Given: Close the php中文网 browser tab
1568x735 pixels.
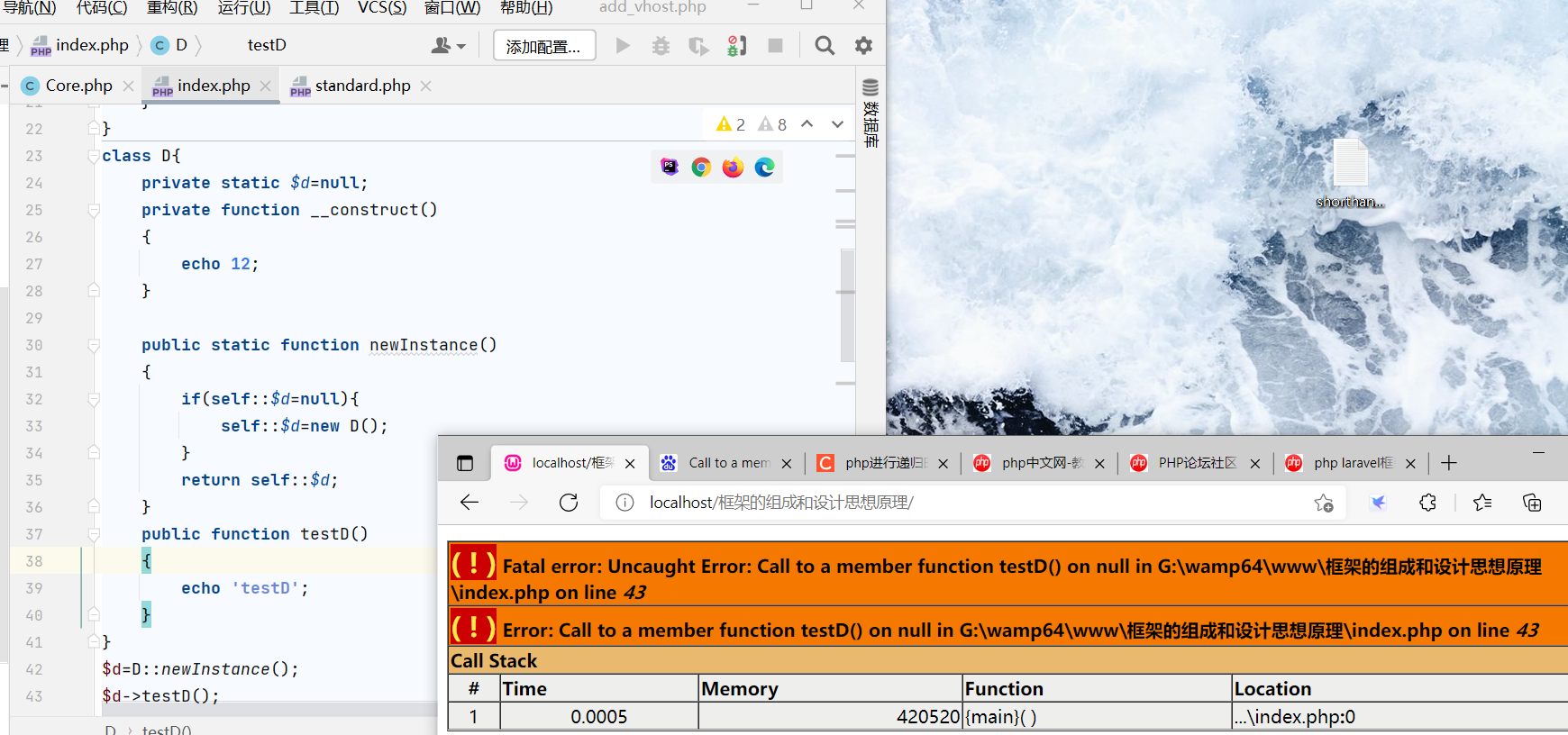Looking at the screenshot, I should point(1099,463).
